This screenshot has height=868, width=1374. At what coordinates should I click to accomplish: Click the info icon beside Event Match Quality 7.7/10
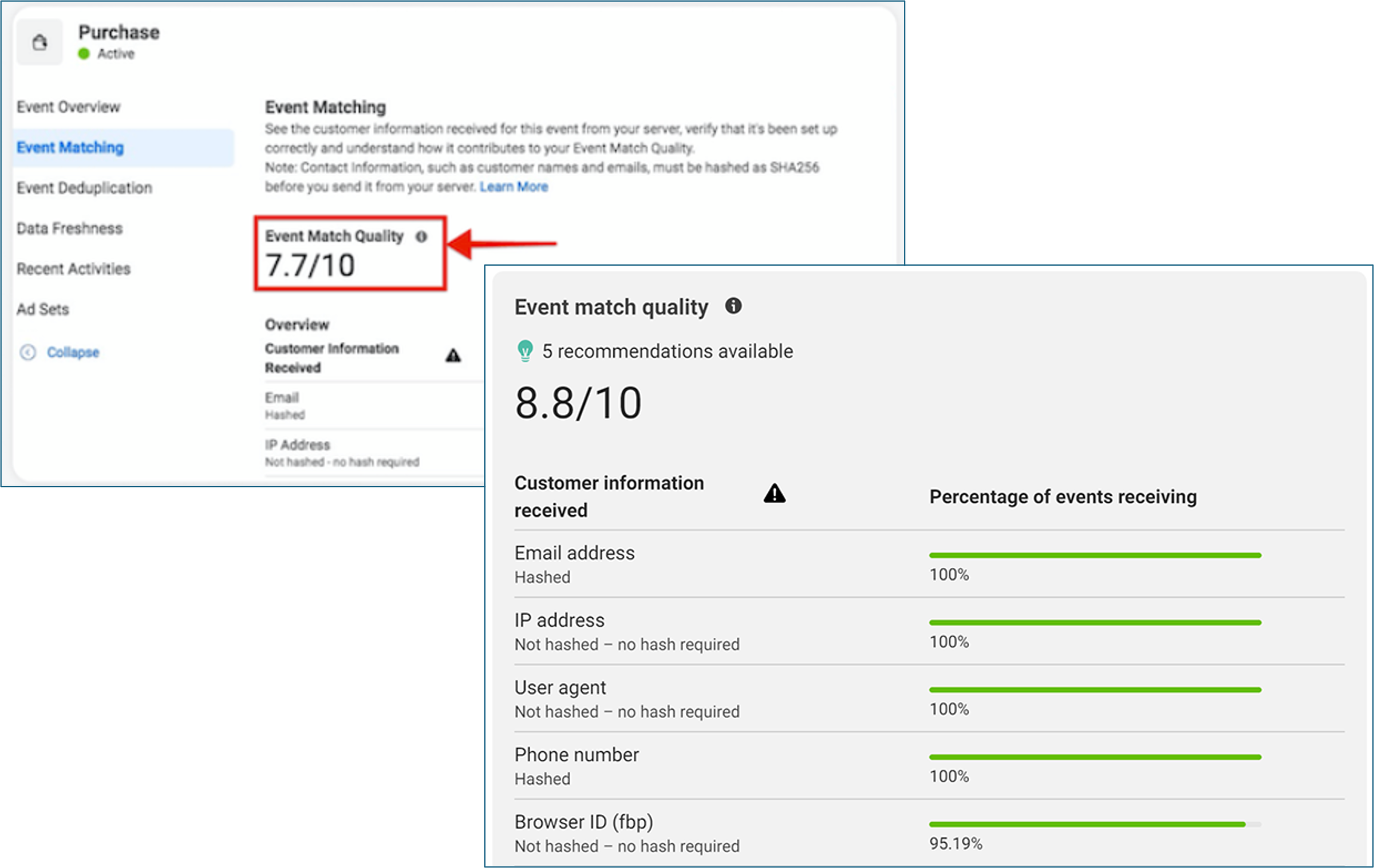tap(421, 236)
